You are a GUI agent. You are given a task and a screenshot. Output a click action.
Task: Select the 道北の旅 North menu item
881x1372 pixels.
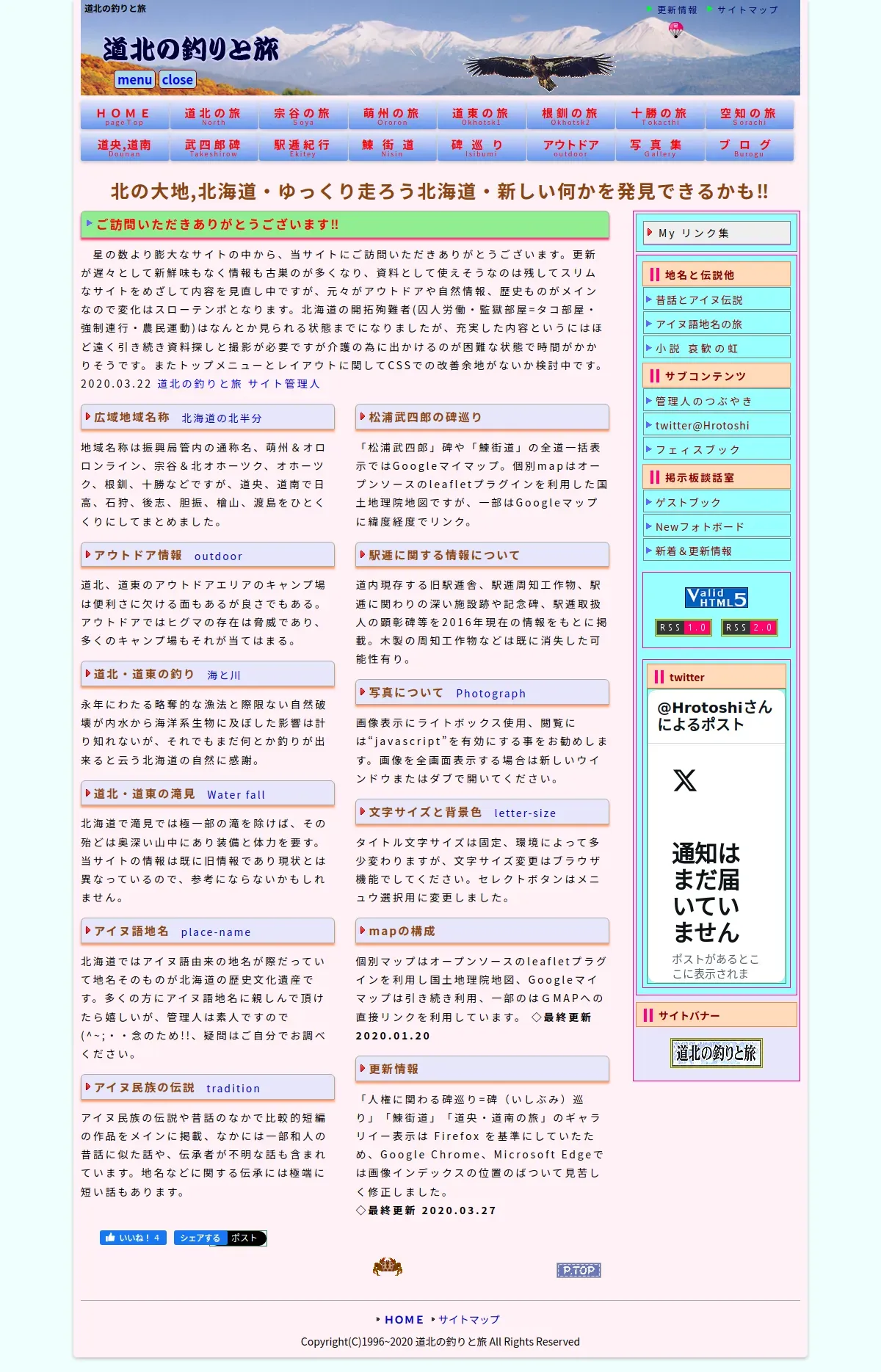[214, 116]
